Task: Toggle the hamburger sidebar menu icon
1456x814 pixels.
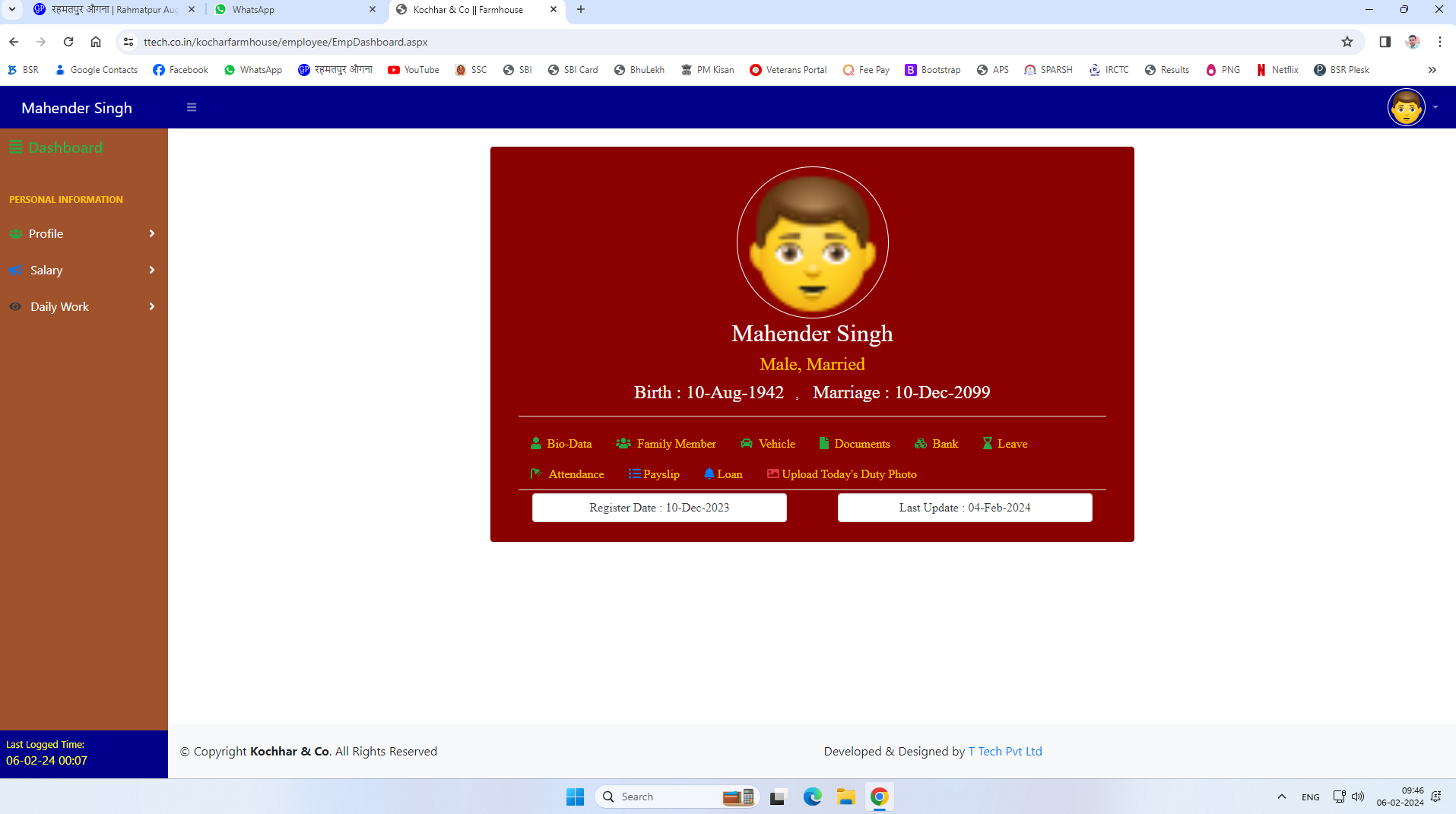Action: 192,107
